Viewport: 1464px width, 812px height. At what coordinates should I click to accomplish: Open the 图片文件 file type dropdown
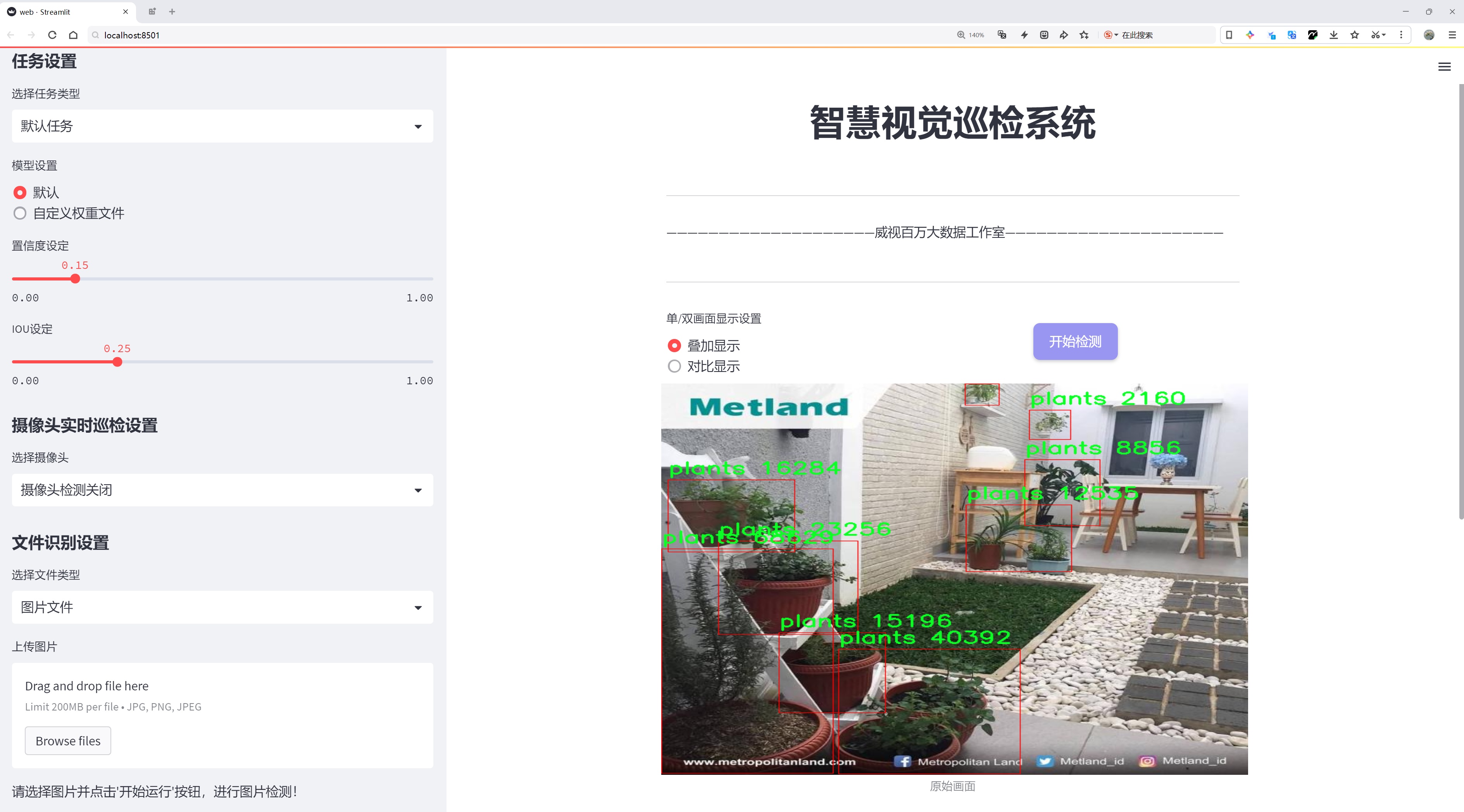pyautogui.click(x=222, y=607)
